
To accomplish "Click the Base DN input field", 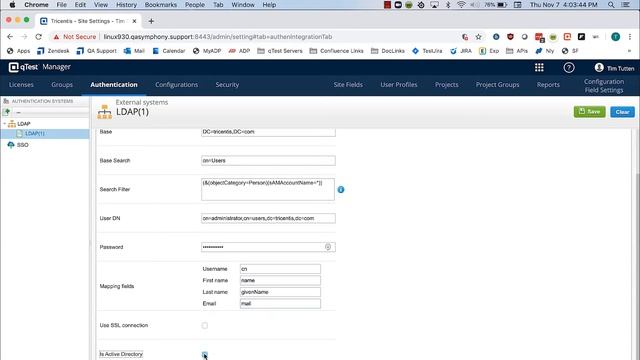I will (268, 132).
